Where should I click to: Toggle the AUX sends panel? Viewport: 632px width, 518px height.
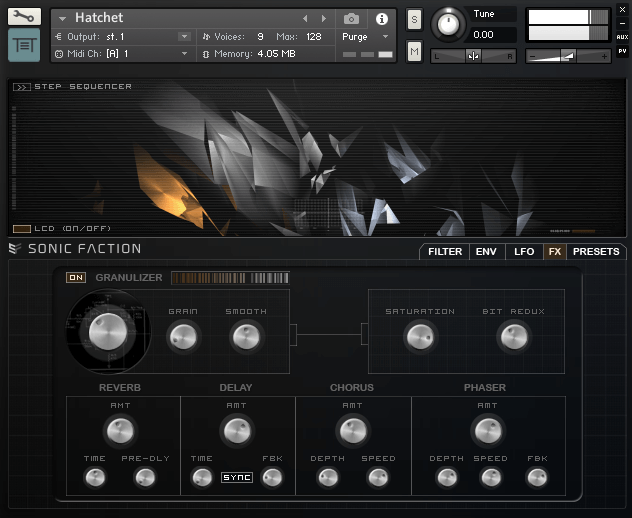coord(622,37)
